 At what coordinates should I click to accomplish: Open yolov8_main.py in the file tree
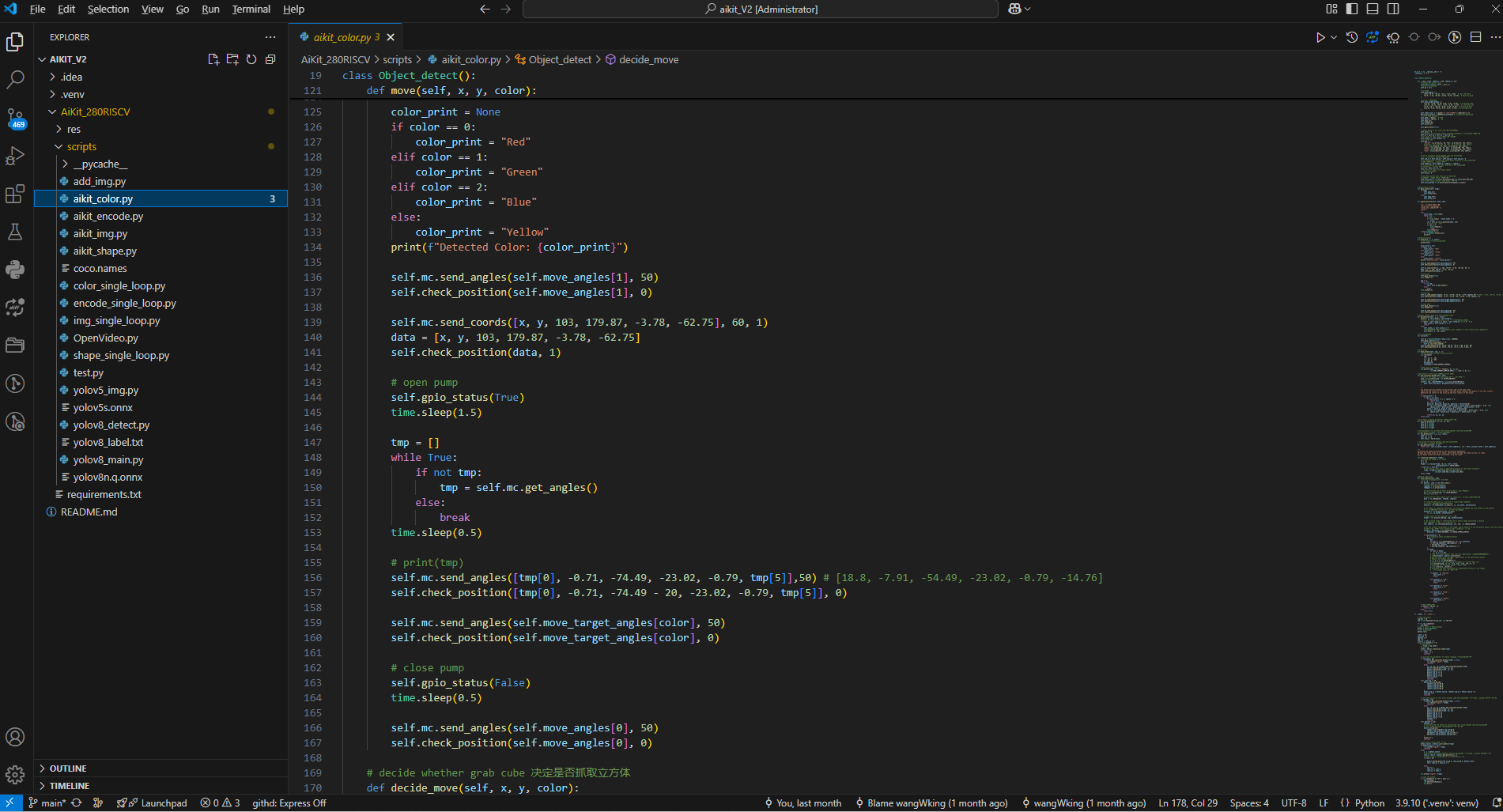tap(108, 460)
